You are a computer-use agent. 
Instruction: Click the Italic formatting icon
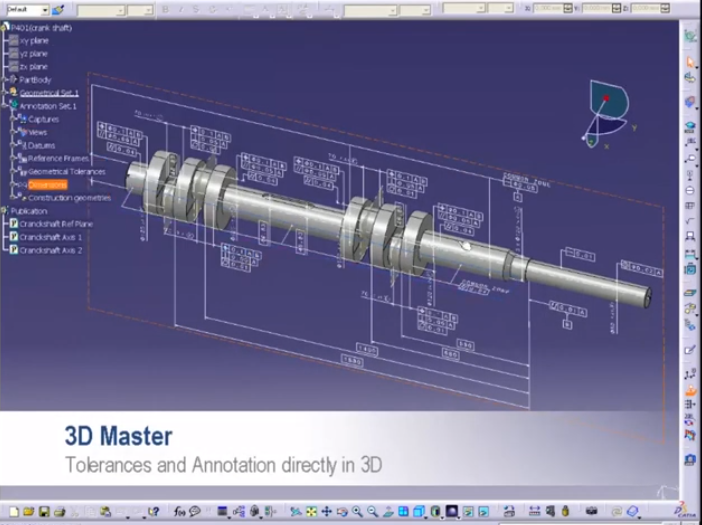click(181, 9)
